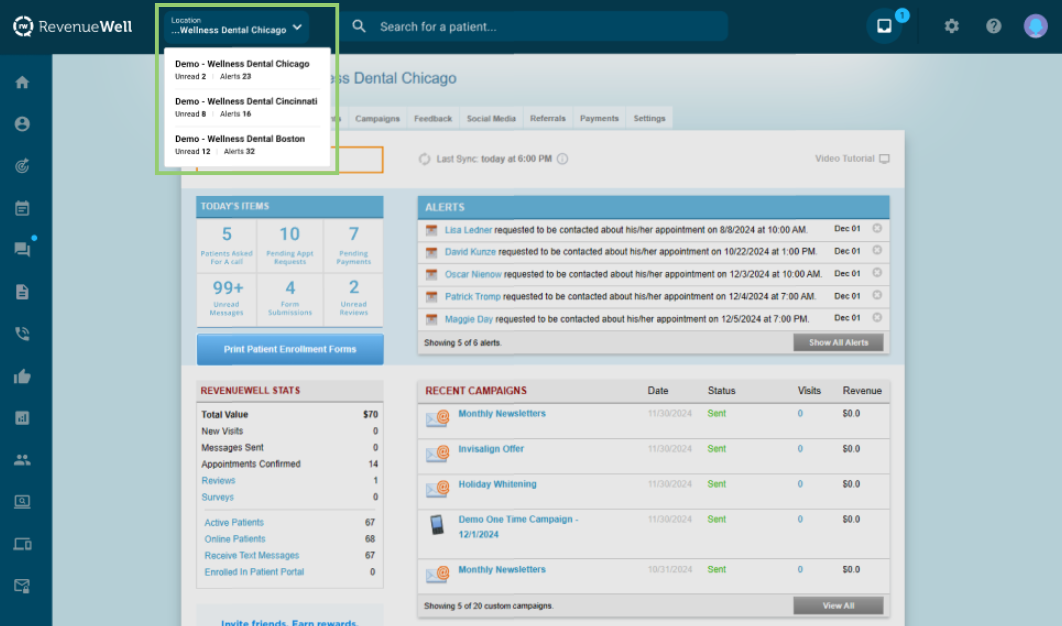
Task: Open the bar chart reports icon in sidebar
Action: click(x=22, y=418)
